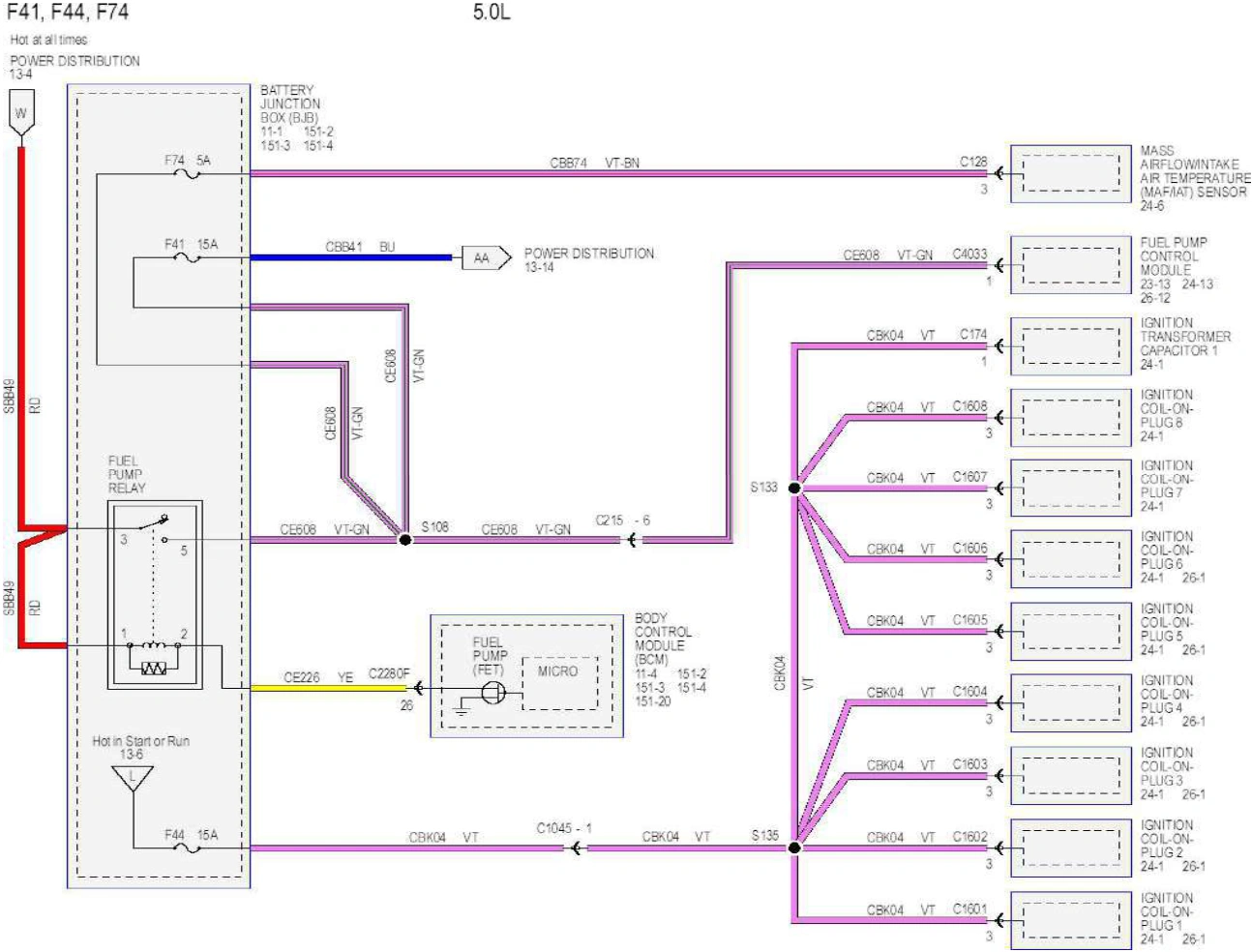
Task: Click the AA off-page arrow symbol
Action: [x=487, y=258]
